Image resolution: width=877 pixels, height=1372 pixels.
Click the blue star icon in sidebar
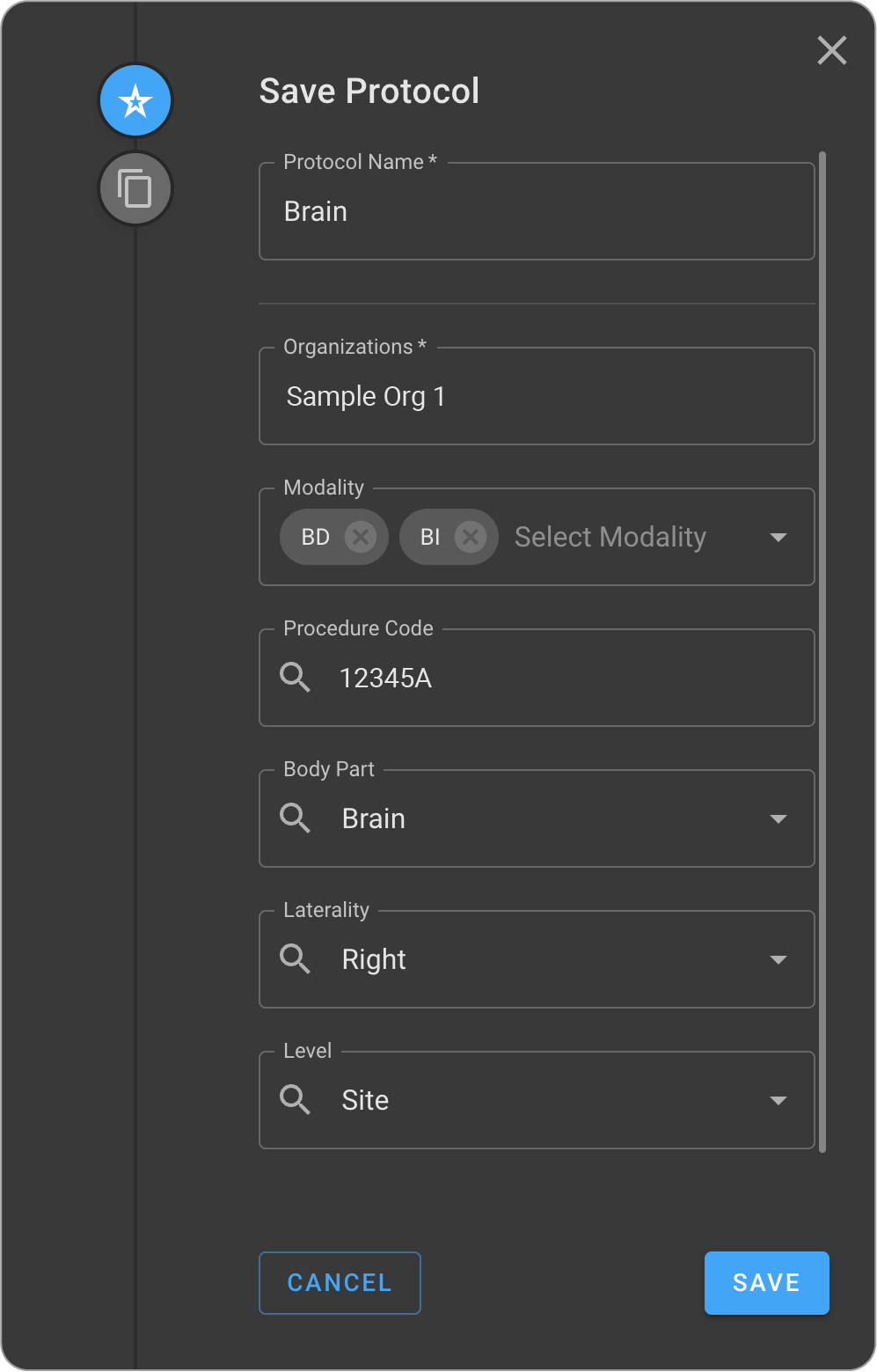pos(135,101)
